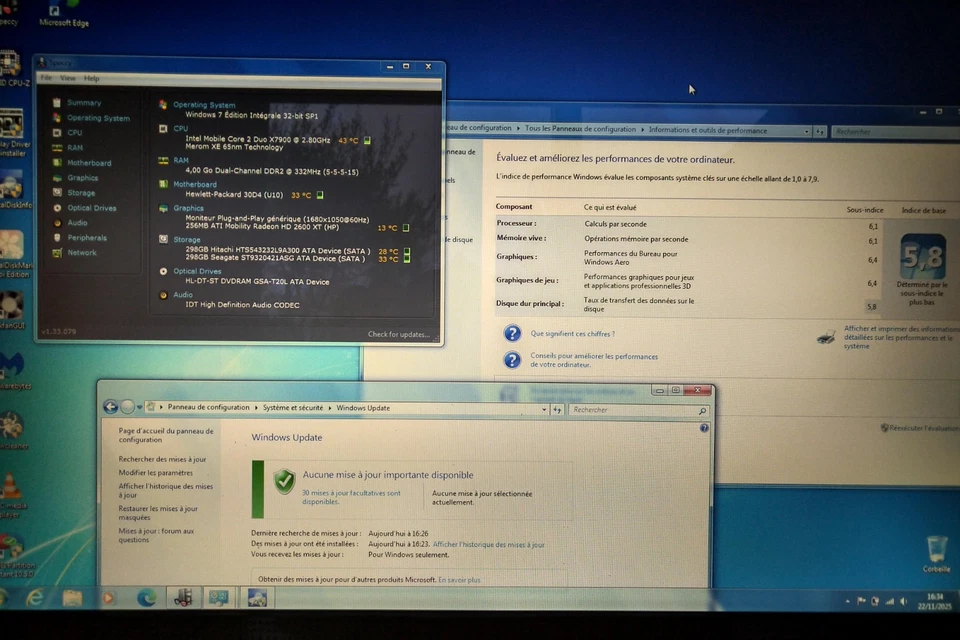Launch Speccy from the taskbar

pos(183,597)
